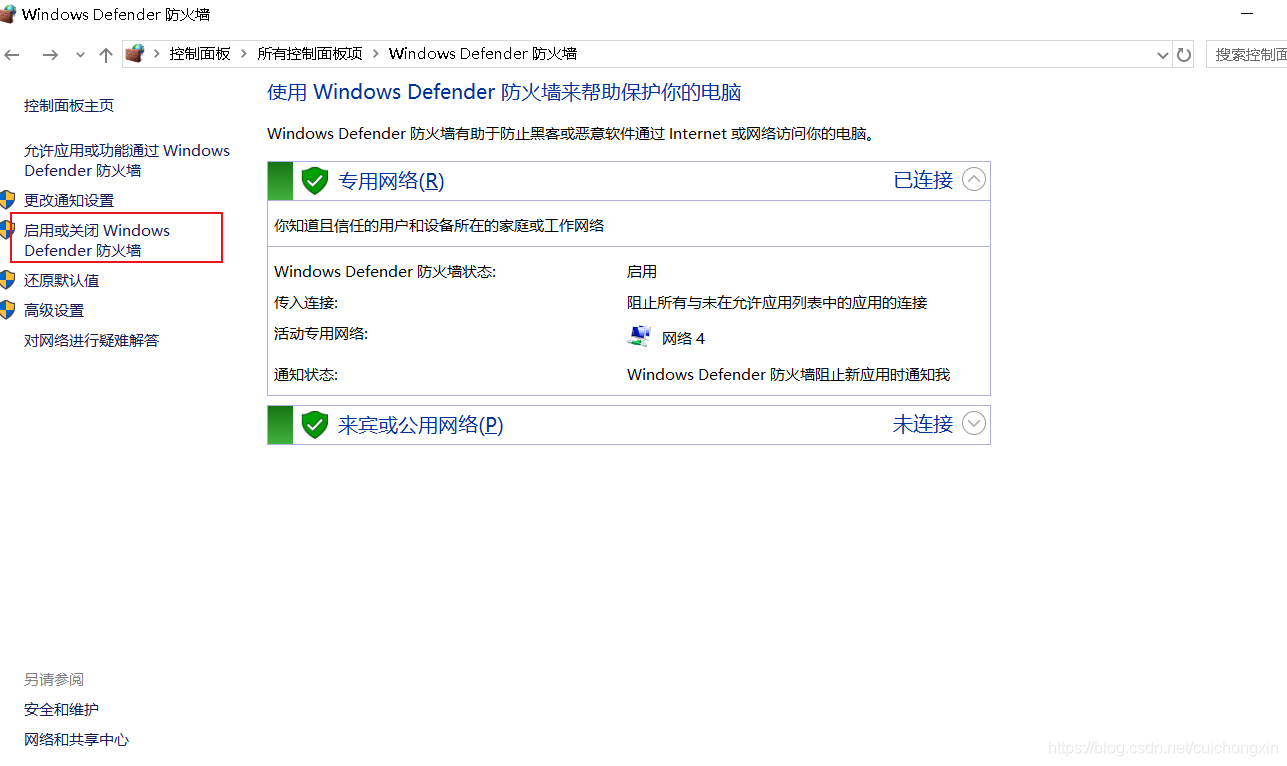Click the 已连接 status text
Viewport: 1287px width, 766px height.
click(923, 180)
